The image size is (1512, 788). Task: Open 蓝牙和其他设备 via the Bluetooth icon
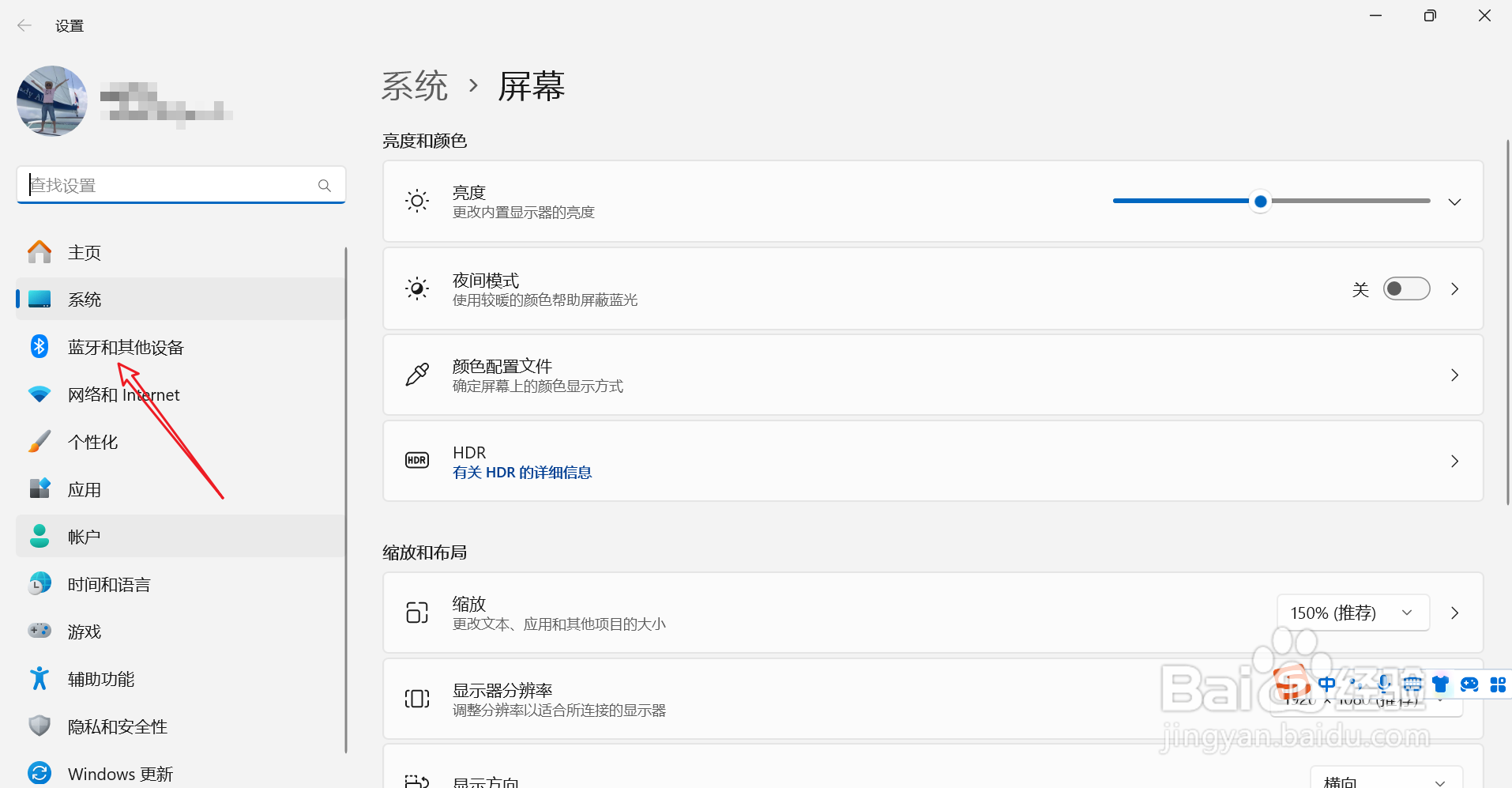[39, 346]
